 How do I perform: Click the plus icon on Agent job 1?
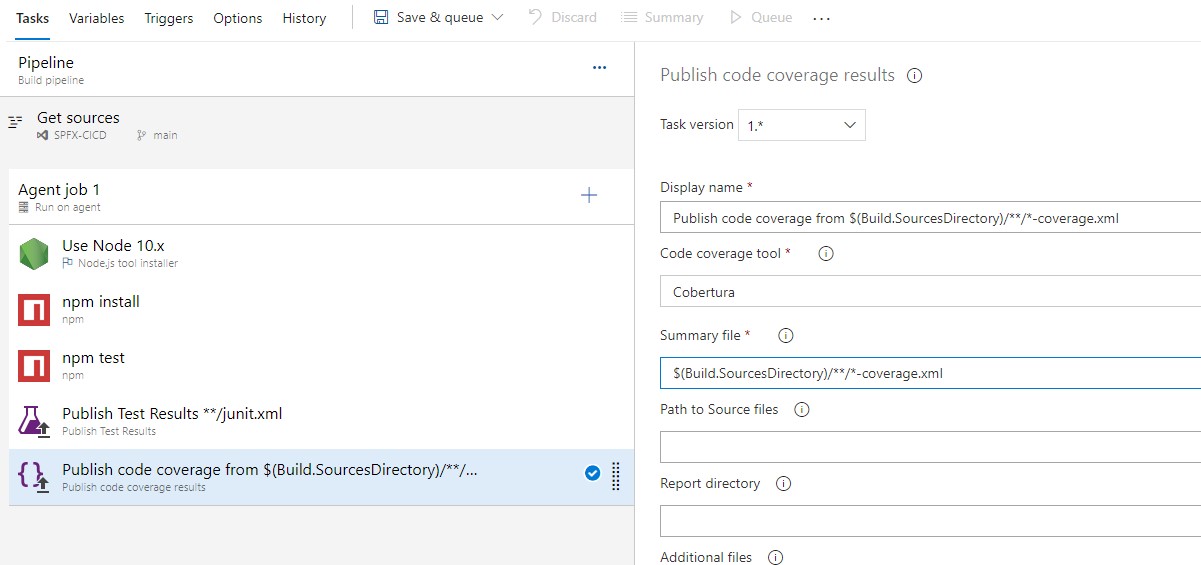point(589,196)
